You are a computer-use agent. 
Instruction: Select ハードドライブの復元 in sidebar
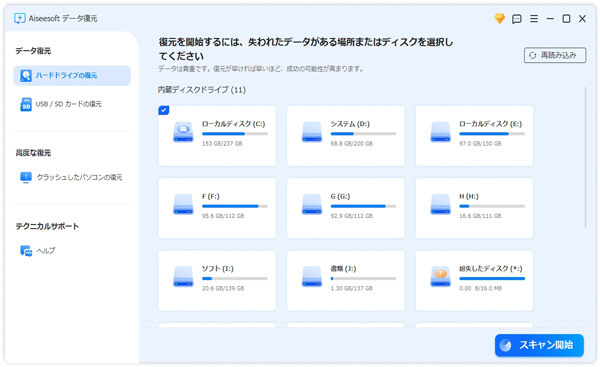click(x=72, y=75)
